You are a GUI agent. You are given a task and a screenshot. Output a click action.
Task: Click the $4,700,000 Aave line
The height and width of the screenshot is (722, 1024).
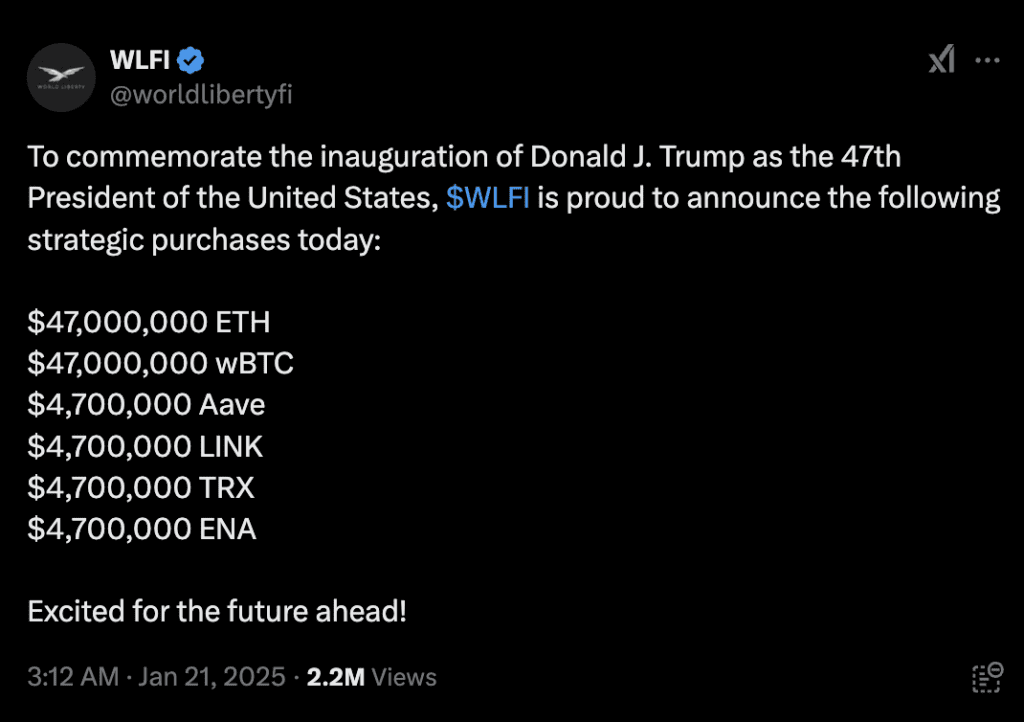[x=147, y=405]
